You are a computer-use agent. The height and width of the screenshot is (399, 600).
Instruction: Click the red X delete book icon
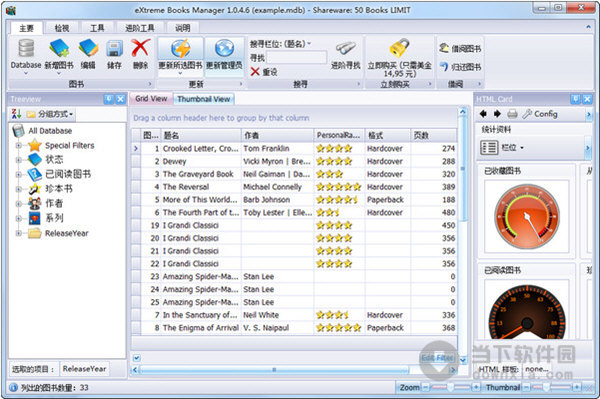pos(140,49)
